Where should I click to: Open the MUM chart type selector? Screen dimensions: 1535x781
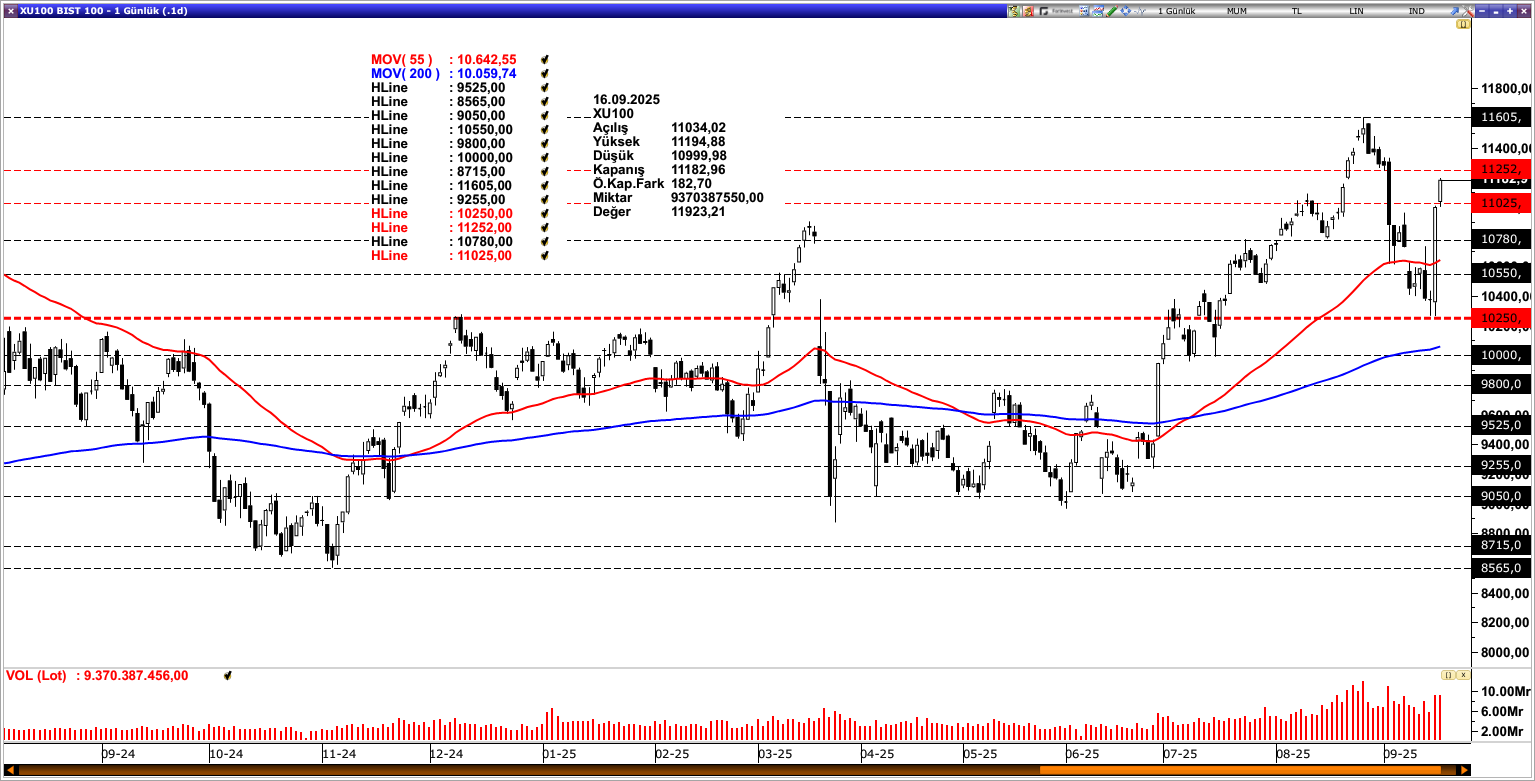(x=1237, y=11)
